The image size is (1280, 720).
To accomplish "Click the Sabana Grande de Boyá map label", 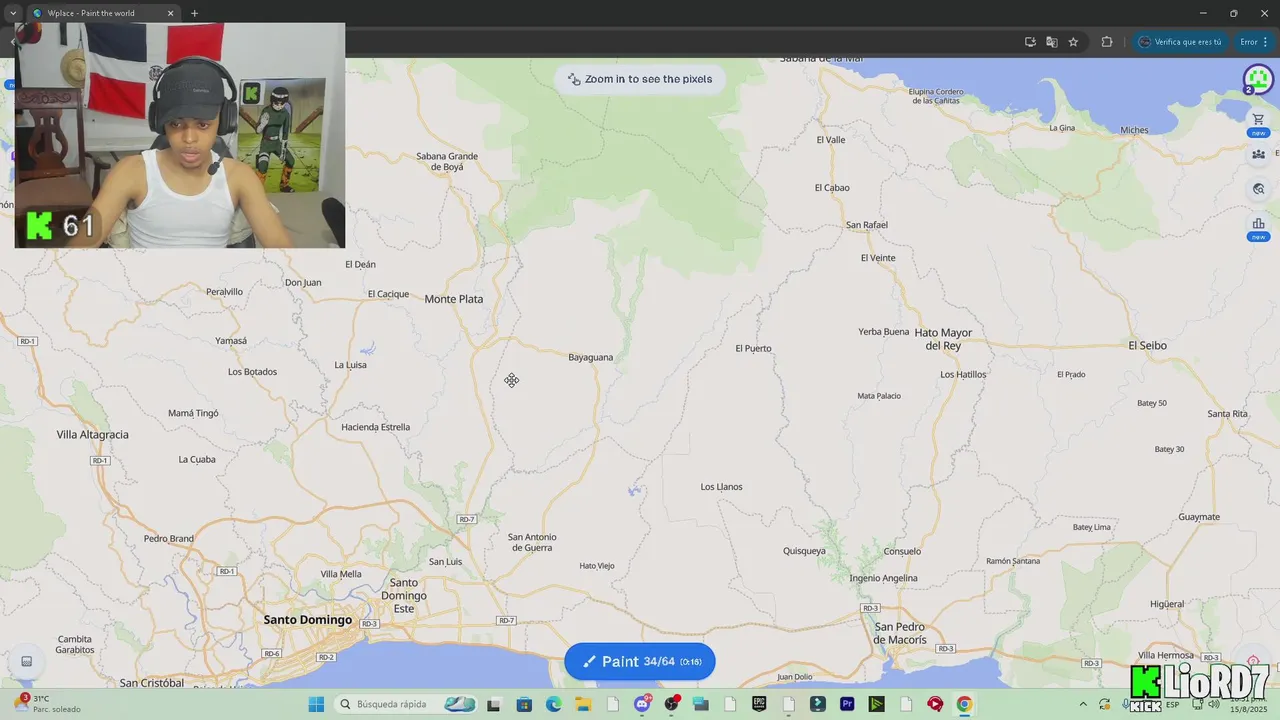I will point(447,161).
